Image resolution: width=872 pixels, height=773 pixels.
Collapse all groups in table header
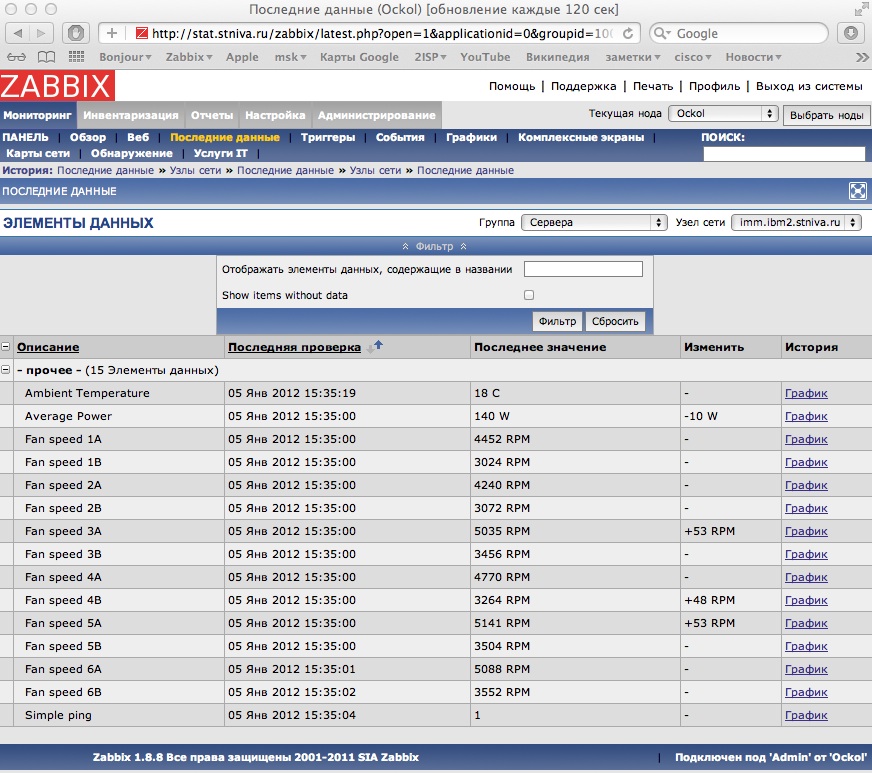click(6, 347)
